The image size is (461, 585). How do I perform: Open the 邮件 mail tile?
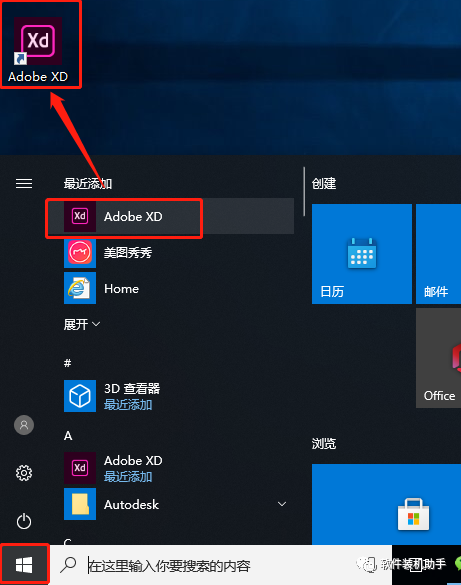pos(439,254)
